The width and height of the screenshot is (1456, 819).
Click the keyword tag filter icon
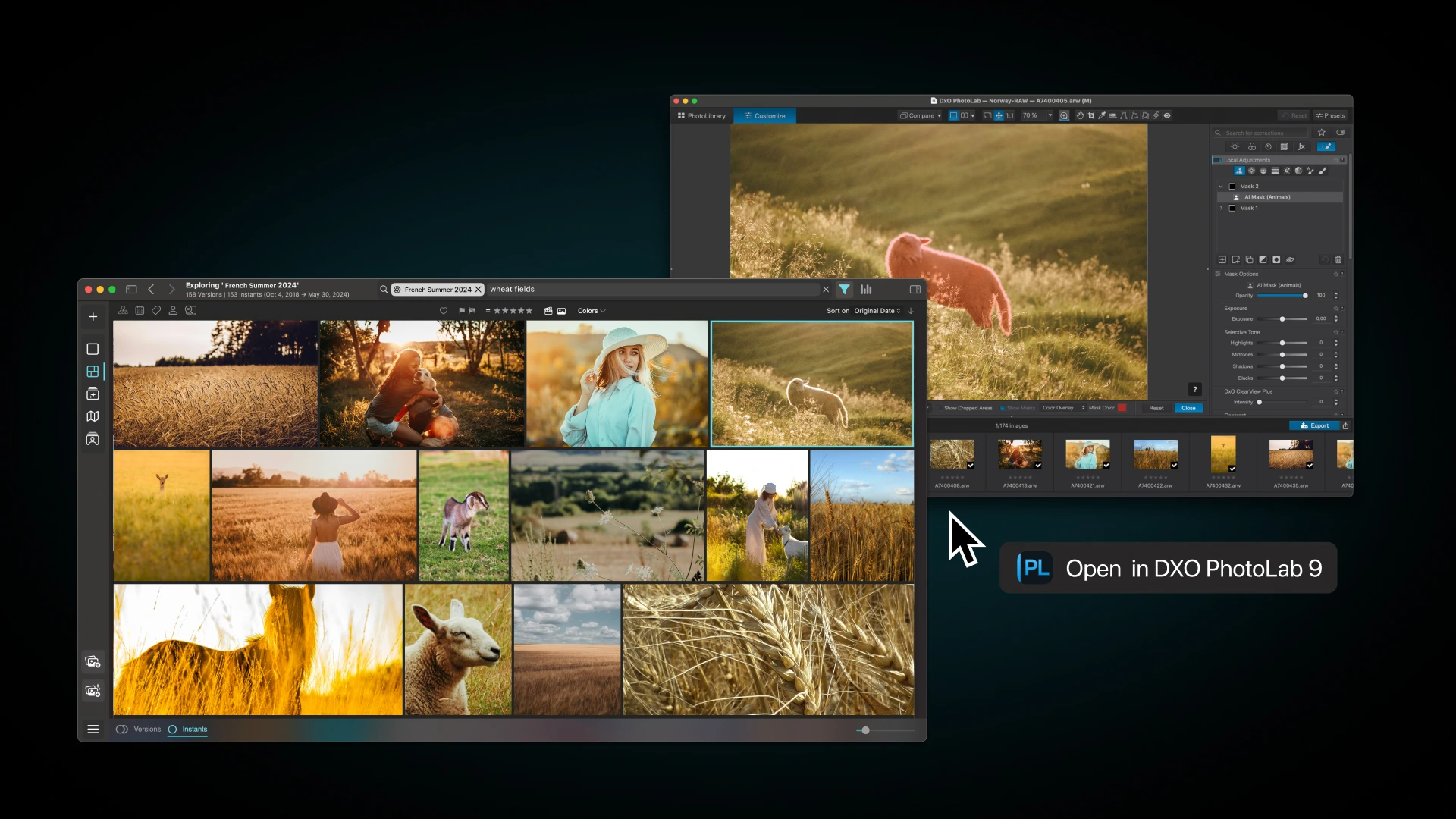[156, 310]
